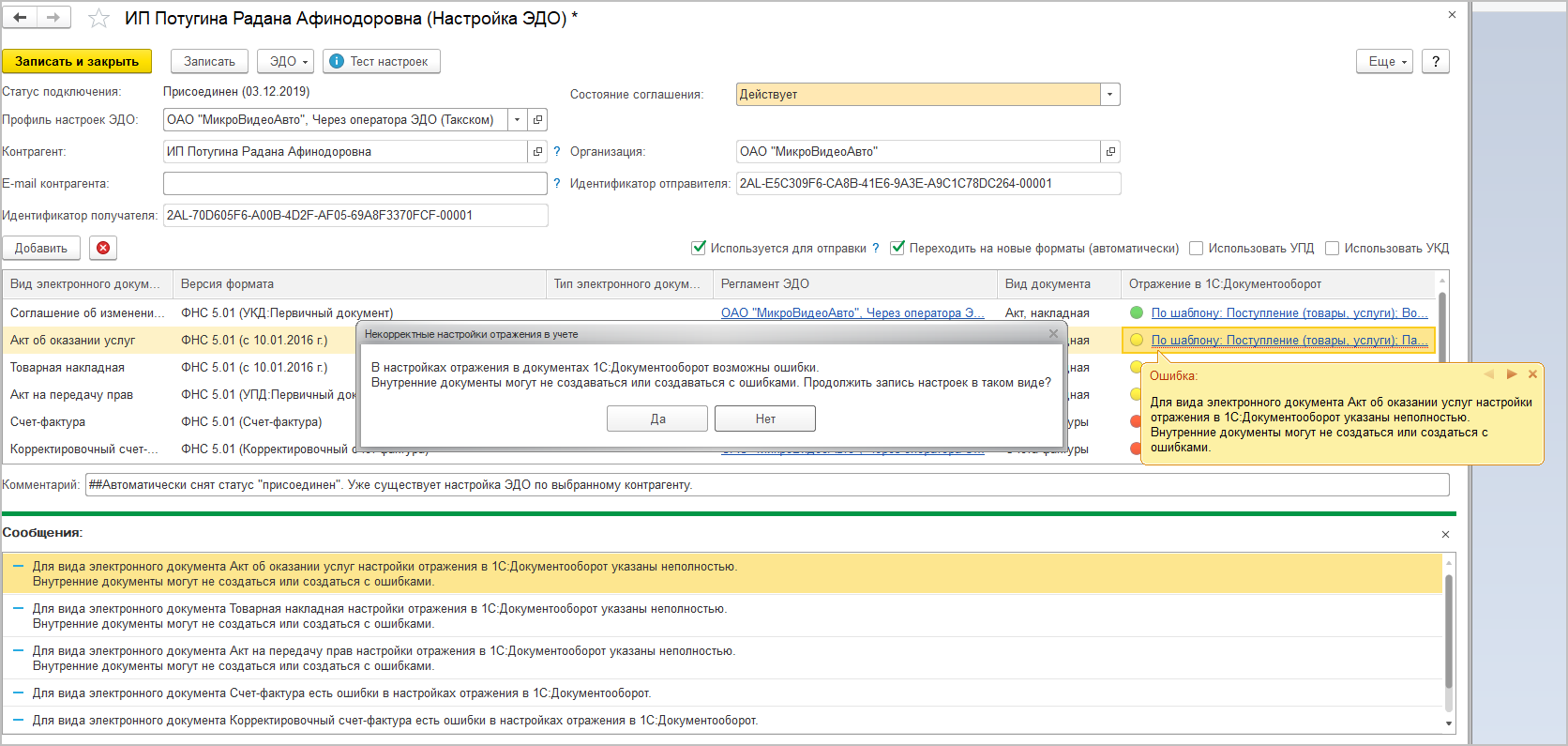Image resolution: width=1568 pixels, height=746 pixels.
Task: Go forward with the right arrow button
Action: coord(53,18)
